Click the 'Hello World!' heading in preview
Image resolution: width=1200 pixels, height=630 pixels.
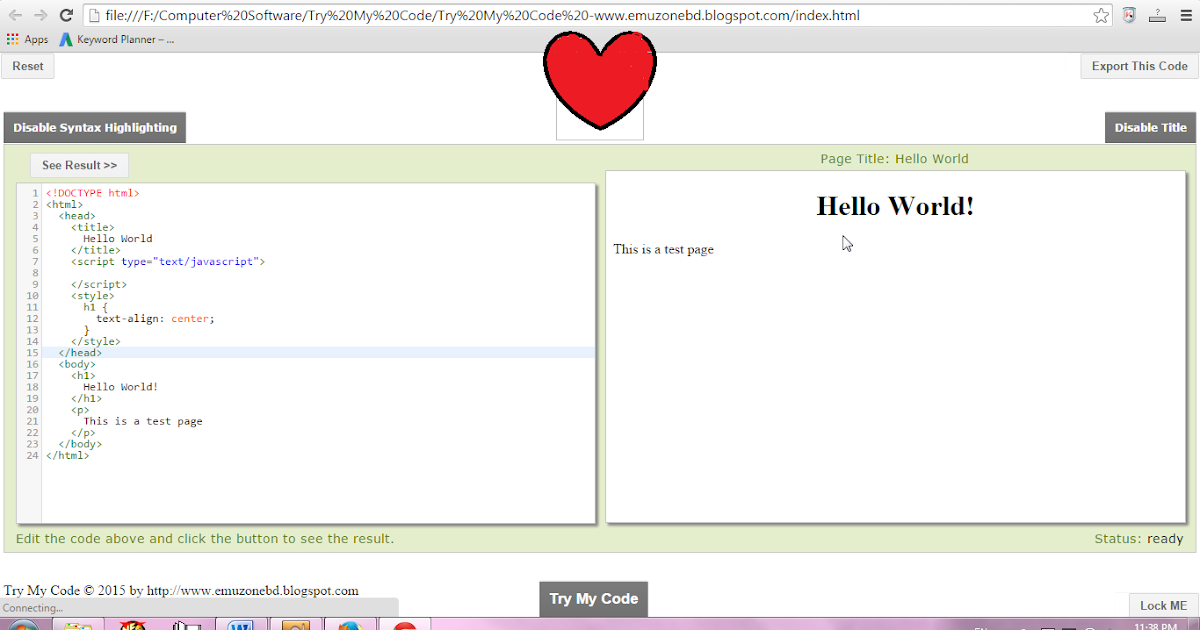(x=895, y=206)
